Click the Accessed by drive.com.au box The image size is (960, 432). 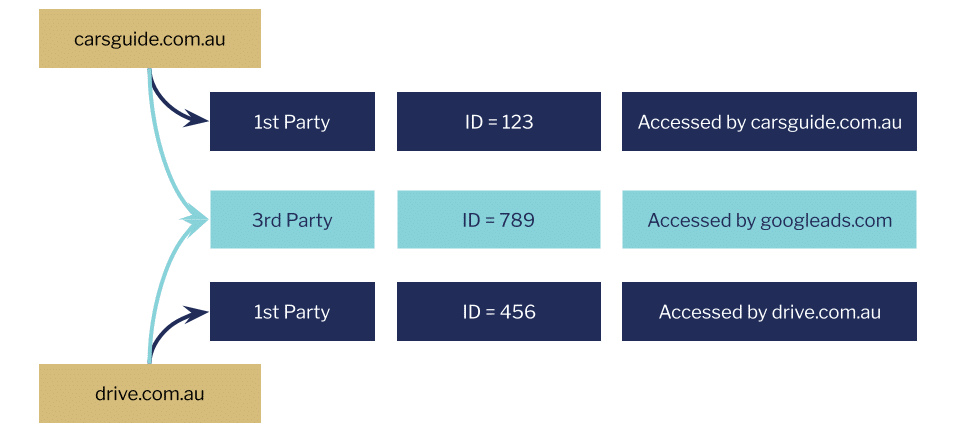coord(769,312)
